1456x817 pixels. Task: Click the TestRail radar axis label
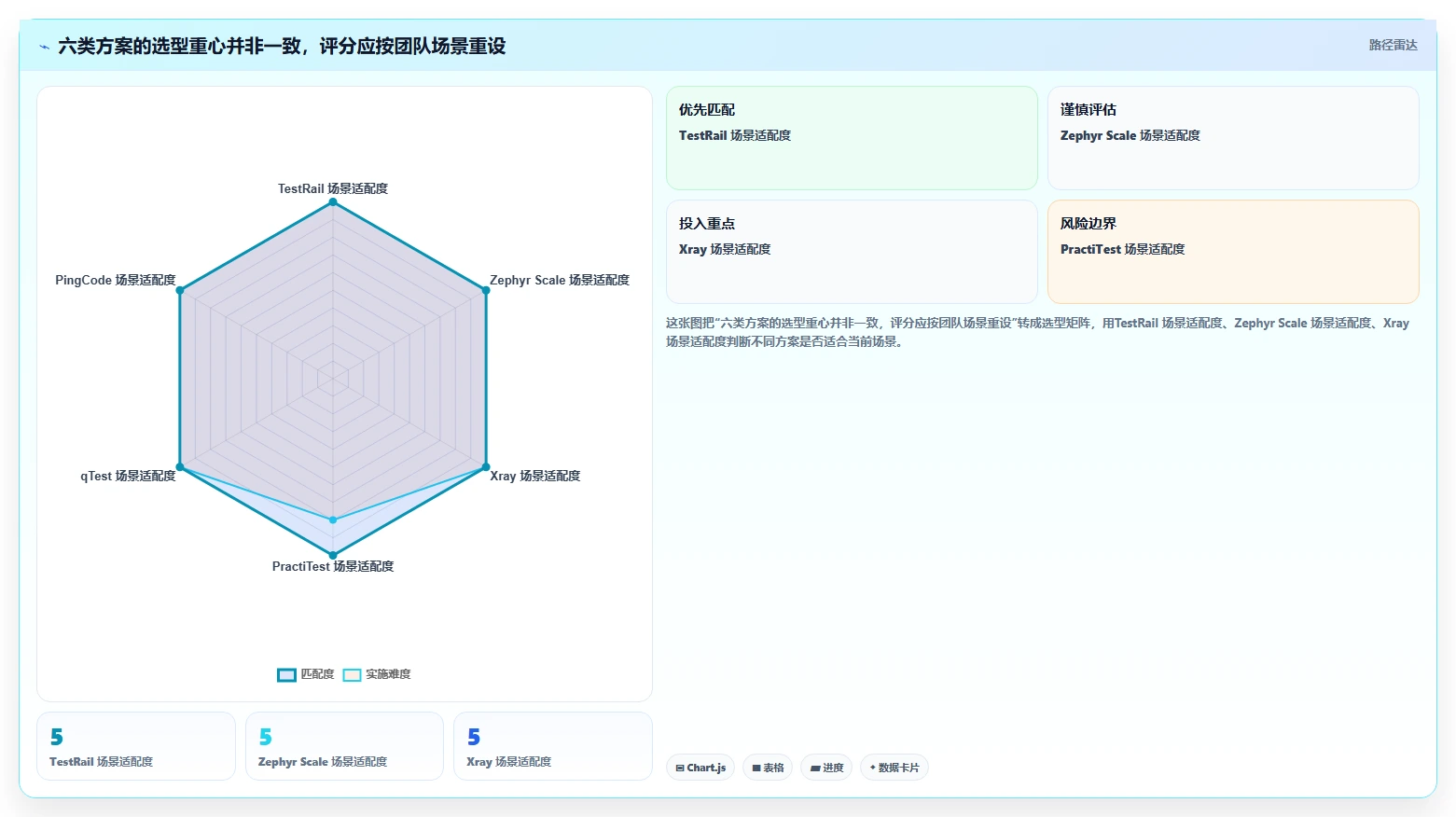tap(333, 188)
